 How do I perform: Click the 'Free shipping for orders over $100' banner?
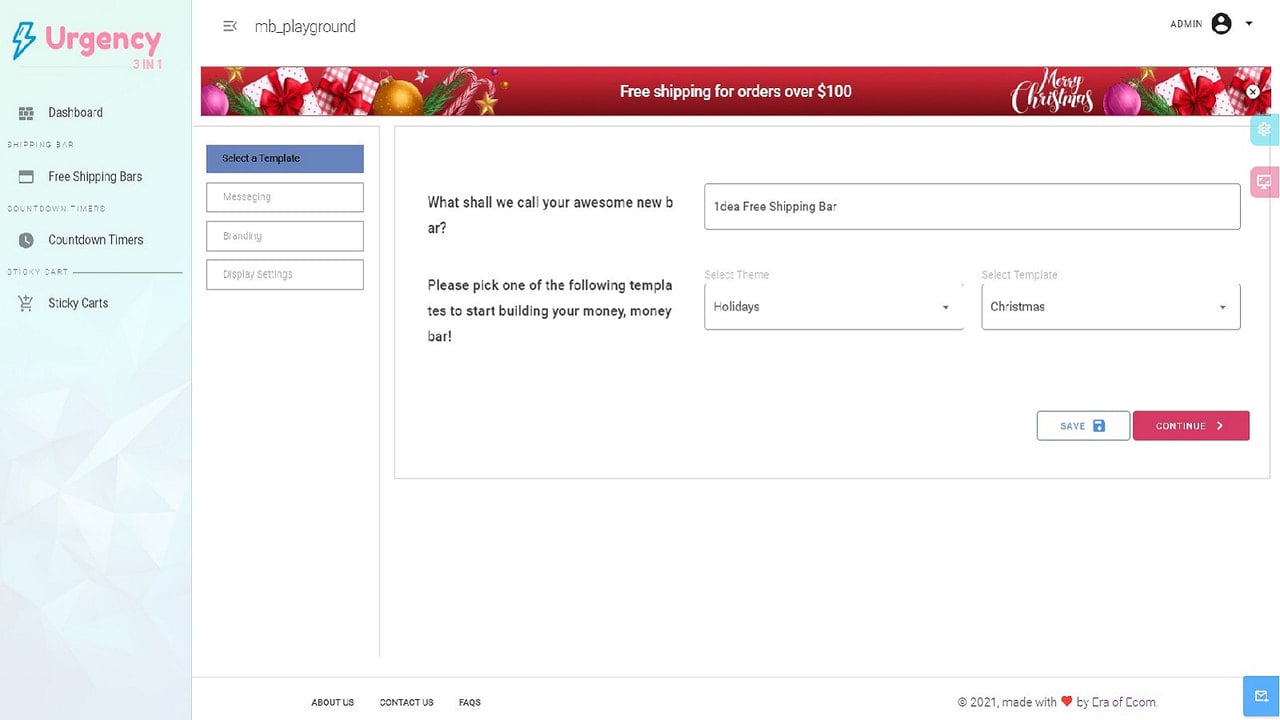tap(736, 91)
